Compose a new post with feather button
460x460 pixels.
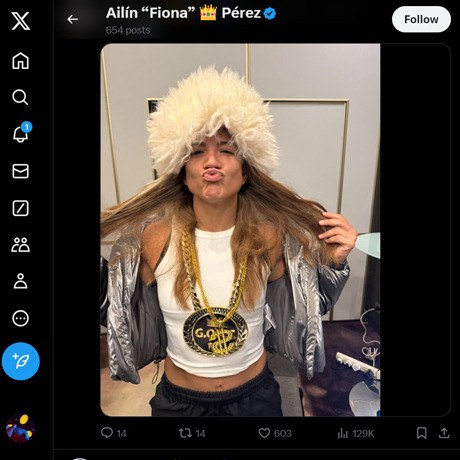tap(21, 361)
